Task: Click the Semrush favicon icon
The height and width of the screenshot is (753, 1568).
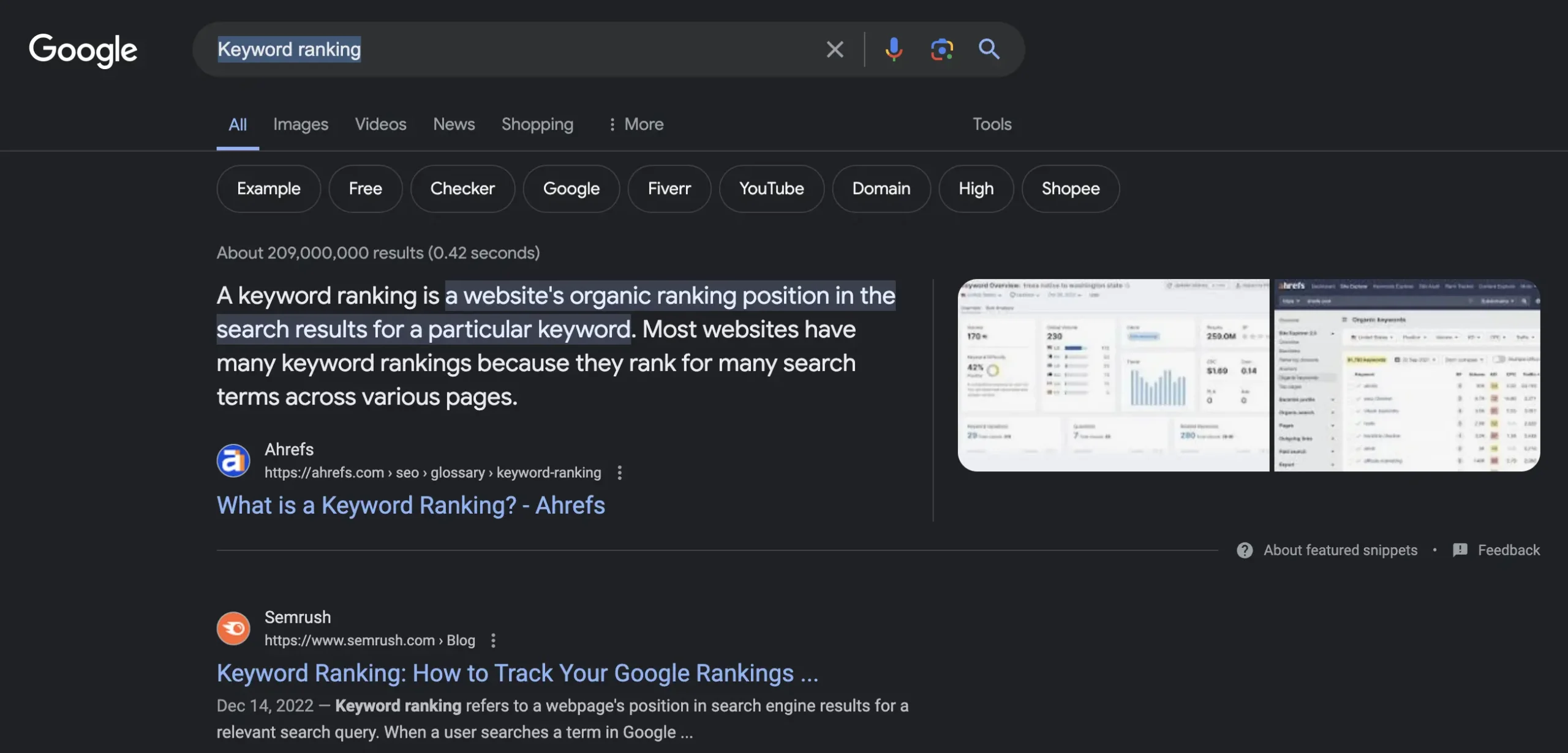Action: pos(233,628)
